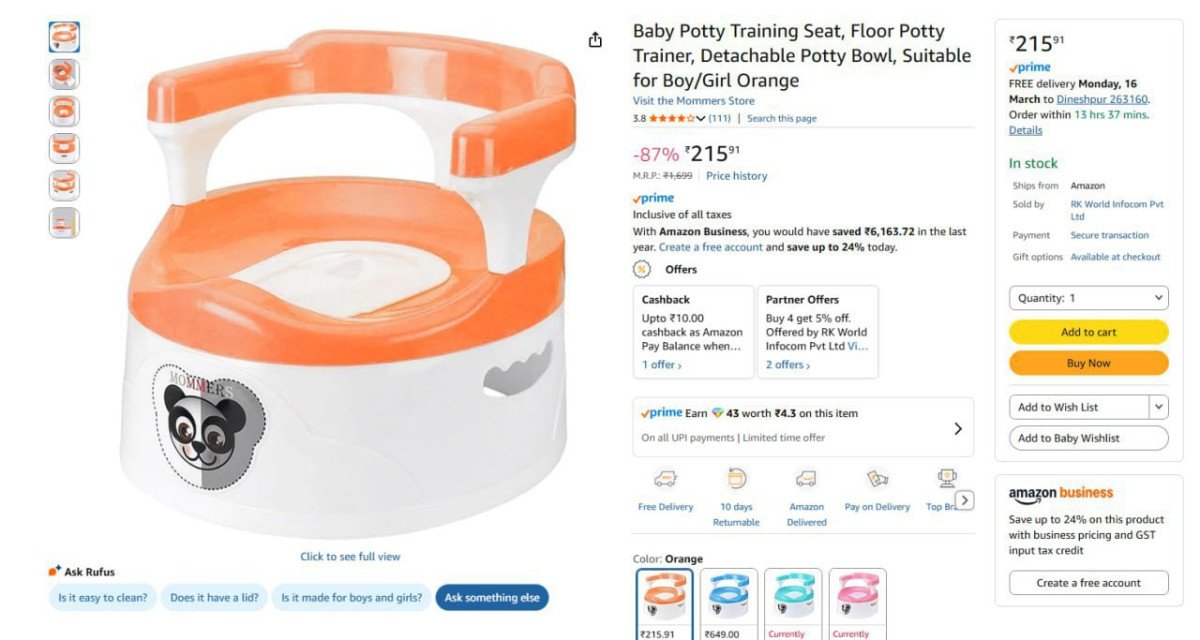Select the Blue color variant at ₹649.00
1200x640 pixels.
click(728, 598)
